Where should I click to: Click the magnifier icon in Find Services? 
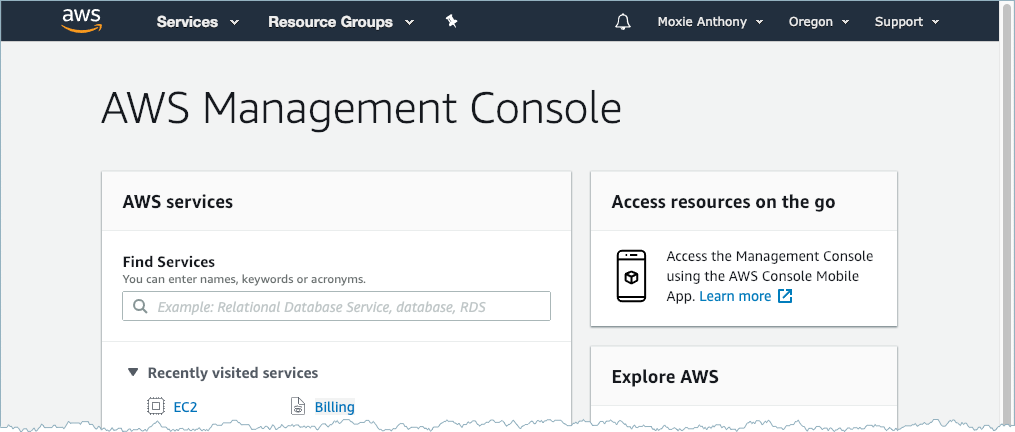point(140,306)
